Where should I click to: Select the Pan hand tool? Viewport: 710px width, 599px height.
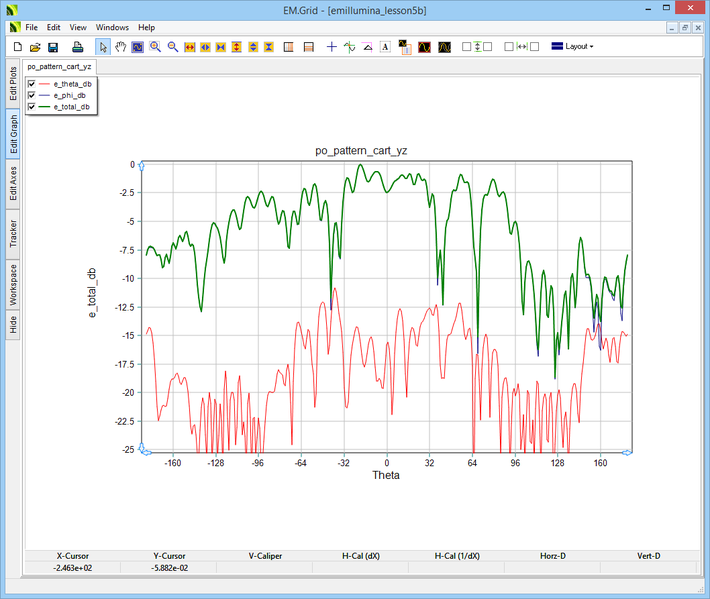121,47
